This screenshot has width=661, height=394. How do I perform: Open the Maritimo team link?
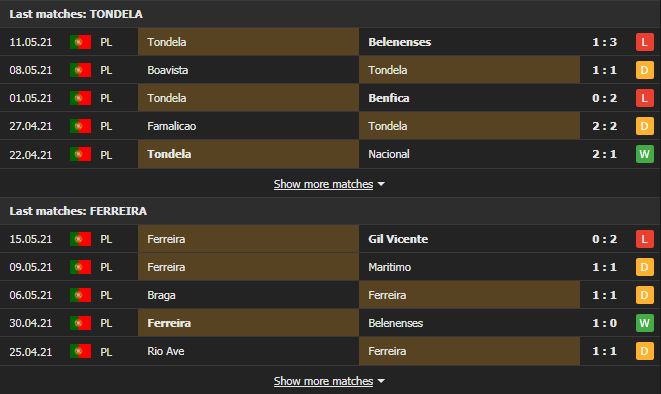[390, 267]
